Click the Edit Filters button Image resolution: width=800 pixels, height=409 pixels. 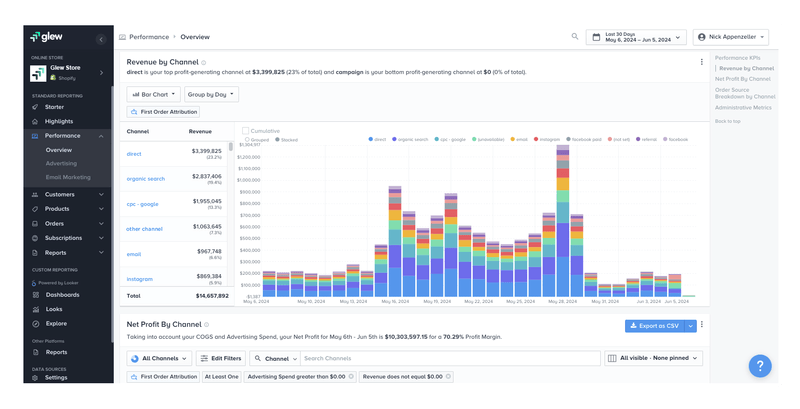[221, 359]
